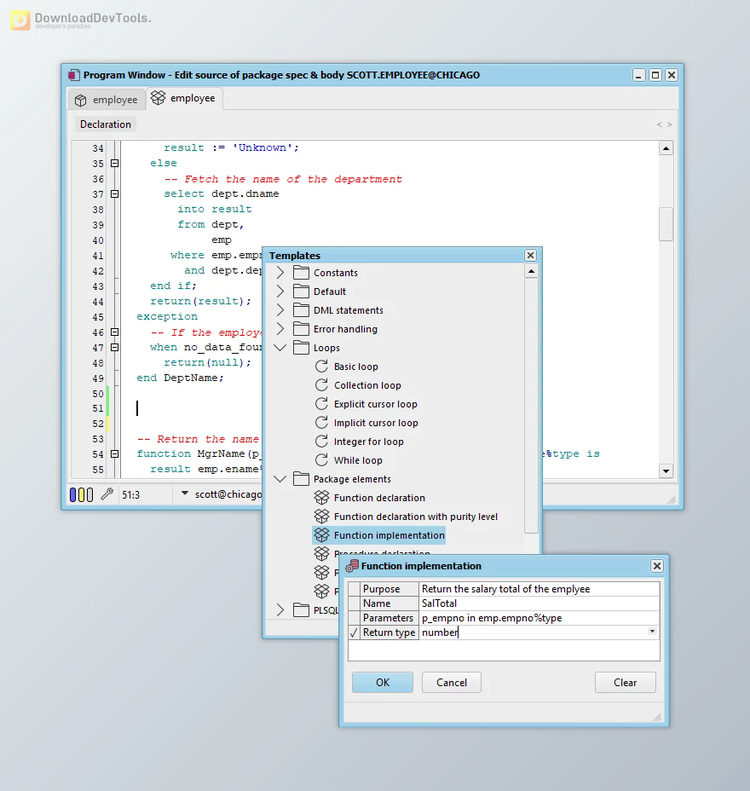Toggle the checkmark beside Return type
This screenshot has height=791, width=750.
coord(354,633)
